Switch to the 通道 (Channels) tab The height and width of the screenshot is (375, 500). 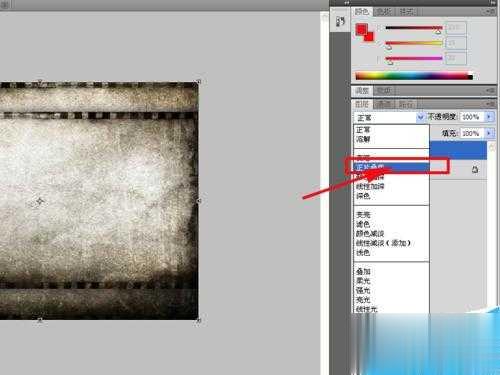[383, 104]
